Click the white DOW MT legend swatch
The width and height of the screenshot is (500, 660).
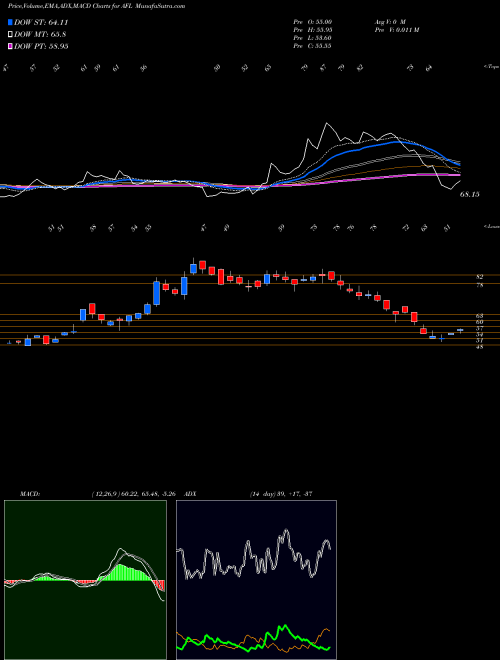click(x=10, y=35)
